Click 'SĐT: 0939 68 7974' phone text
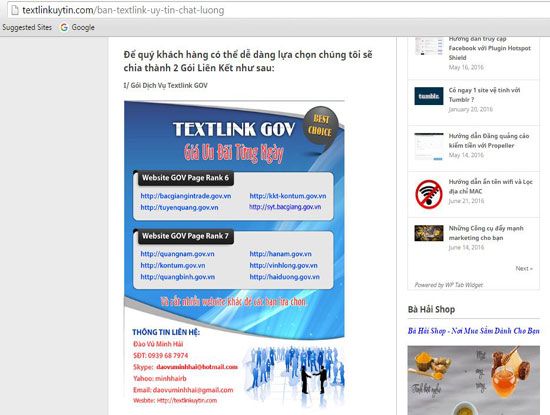This screenshot has width=550, height=415. (160, 355)
